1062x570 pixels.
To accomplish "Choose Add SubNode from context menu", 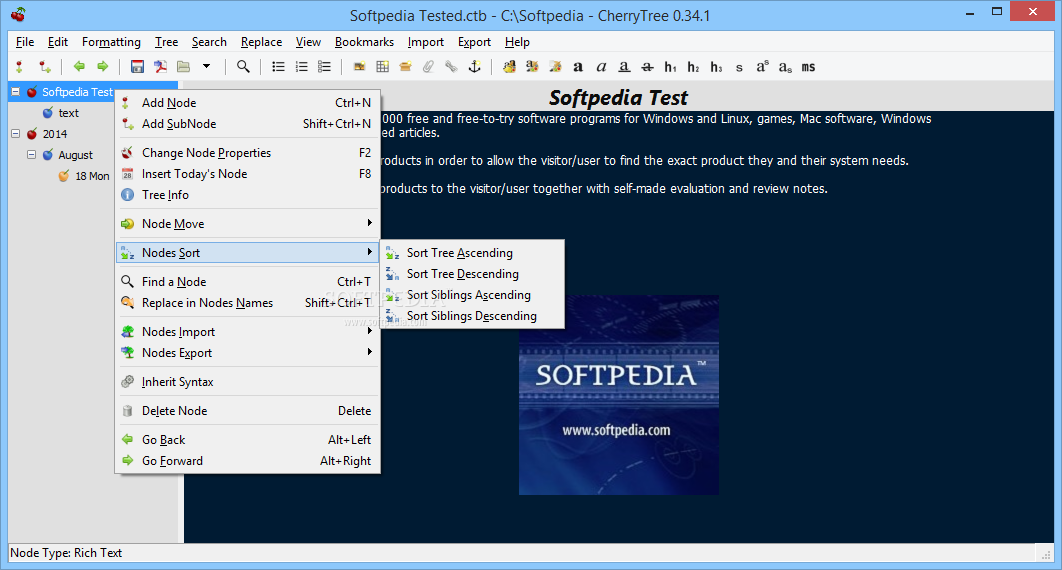I will pyautogui.click(x=248, y=124).
